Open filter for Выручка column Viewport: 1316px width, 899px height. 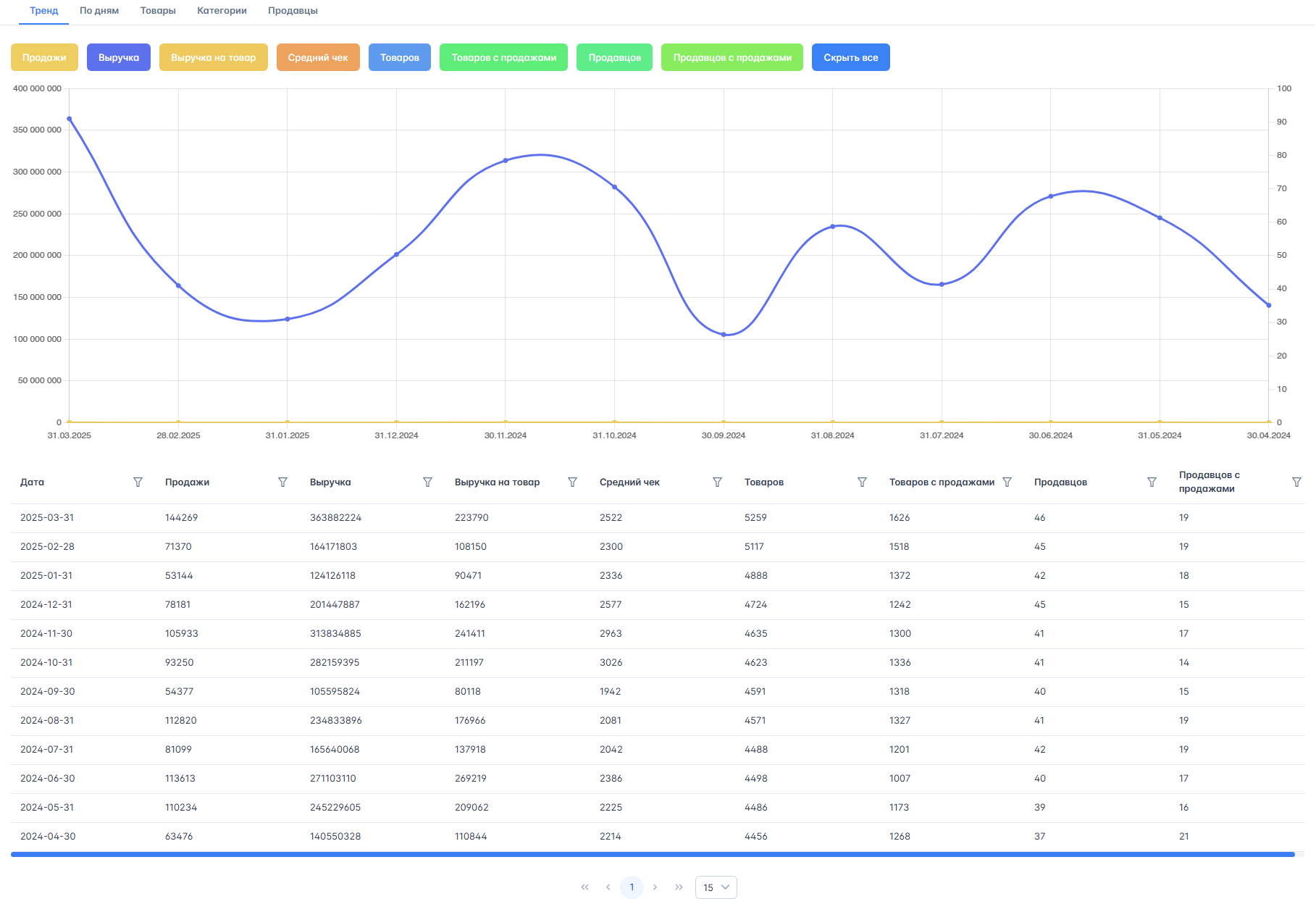pos(427,482)
